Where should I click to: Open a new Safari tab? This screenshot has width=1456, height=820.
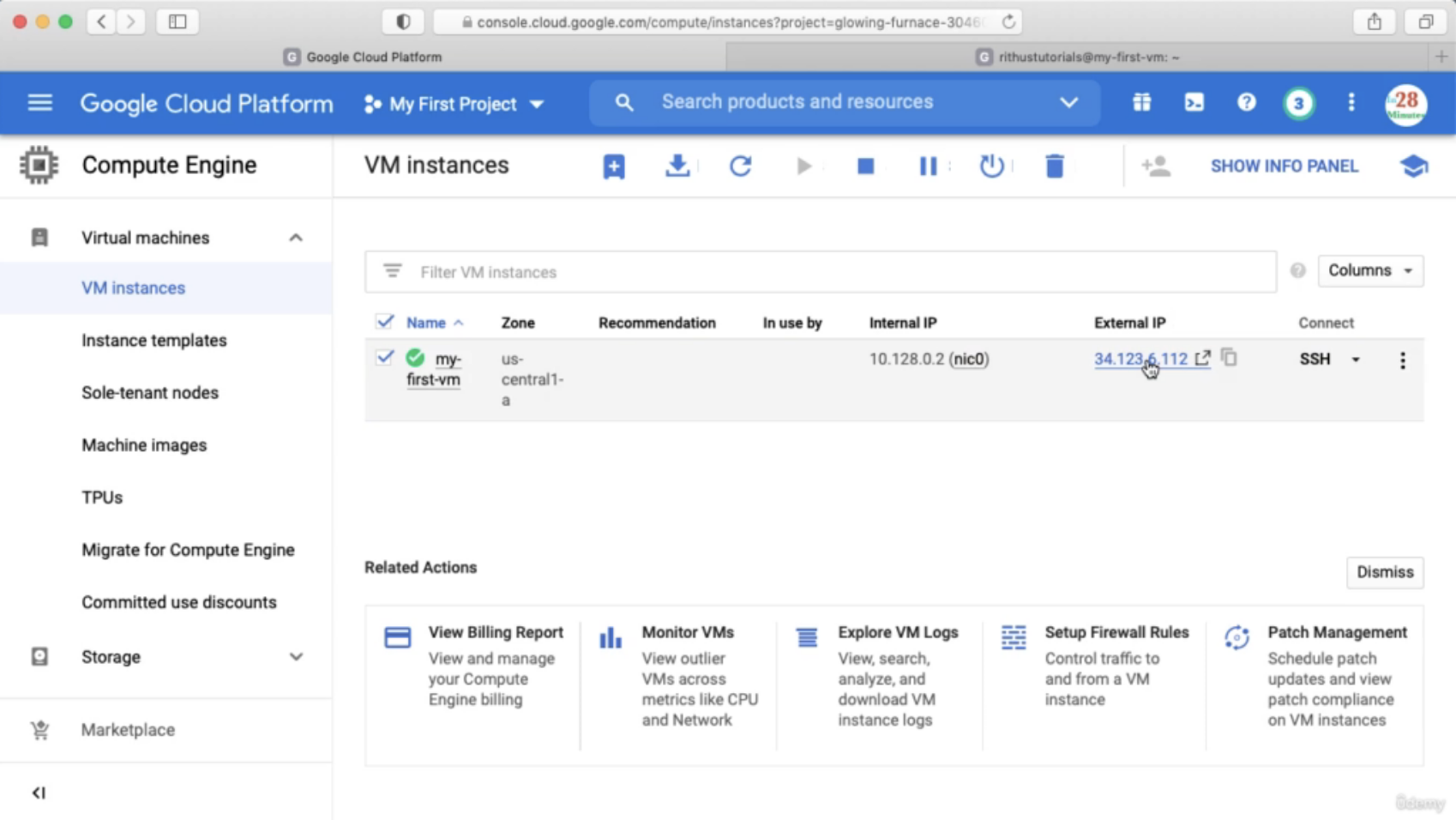(x=1441, y=57)
